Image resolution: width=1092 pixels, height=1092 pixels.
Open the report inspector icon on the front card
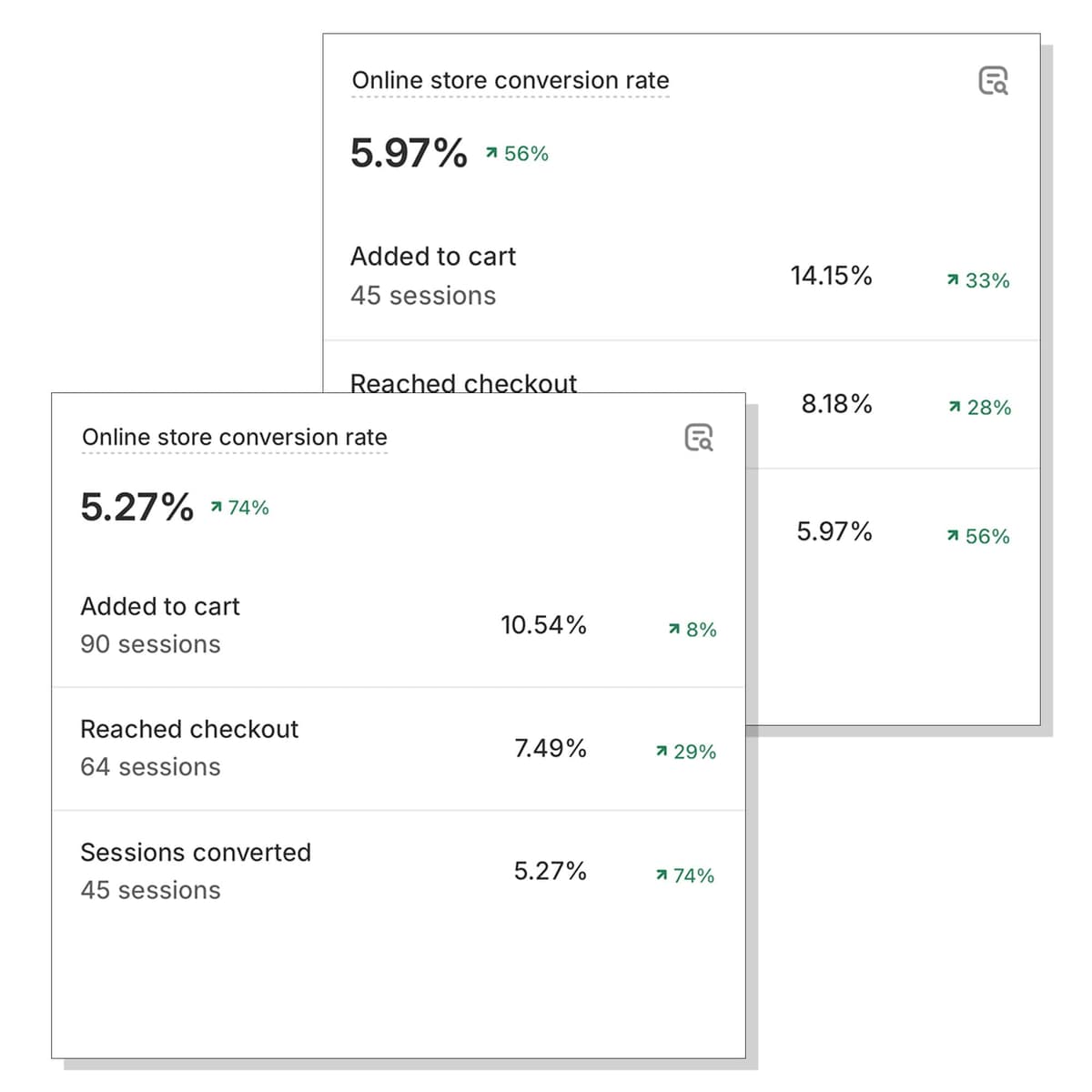click(x=699, y=439)
